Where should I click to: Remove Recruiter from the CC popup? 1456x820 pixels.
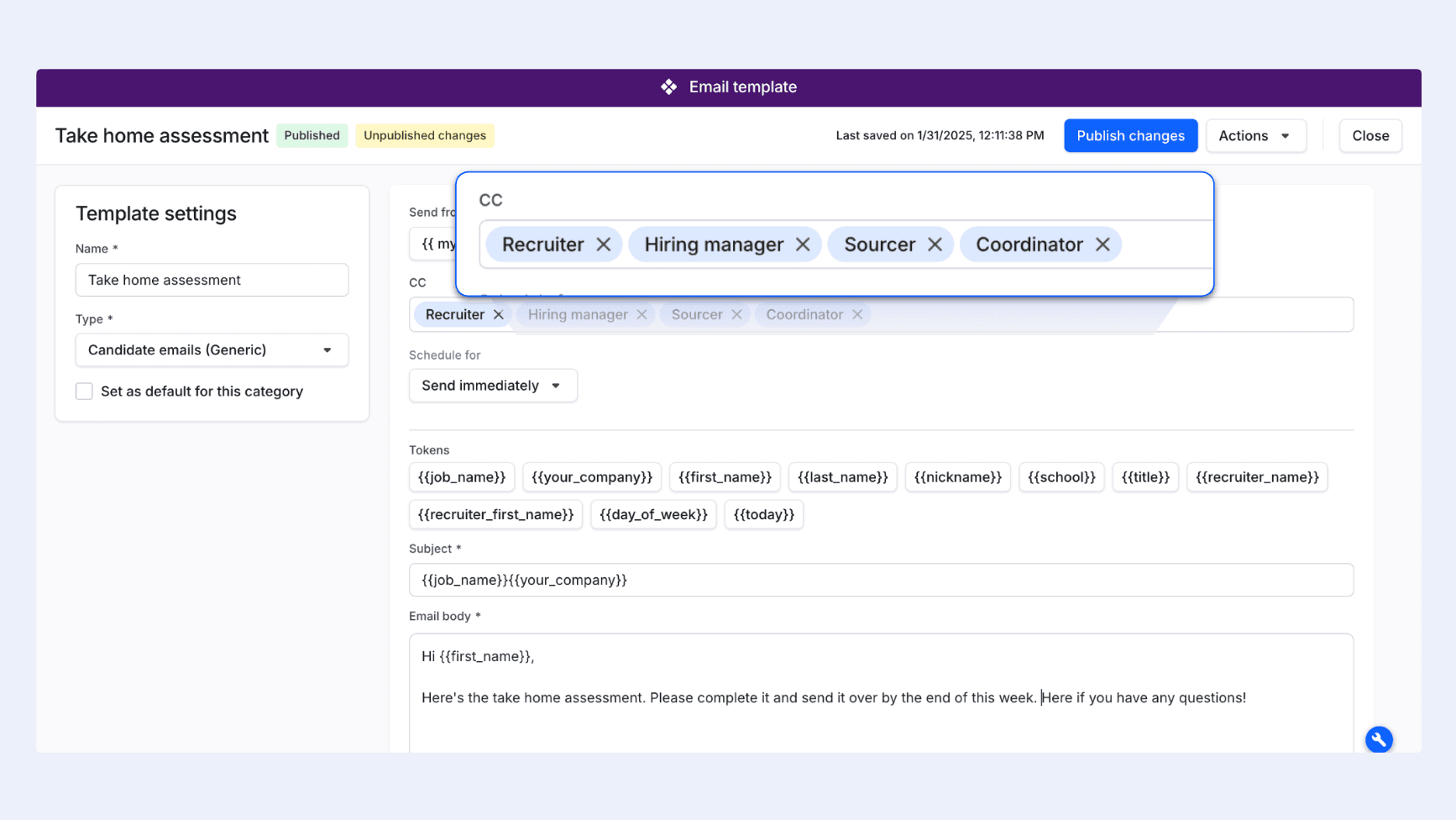click(604, 244)
